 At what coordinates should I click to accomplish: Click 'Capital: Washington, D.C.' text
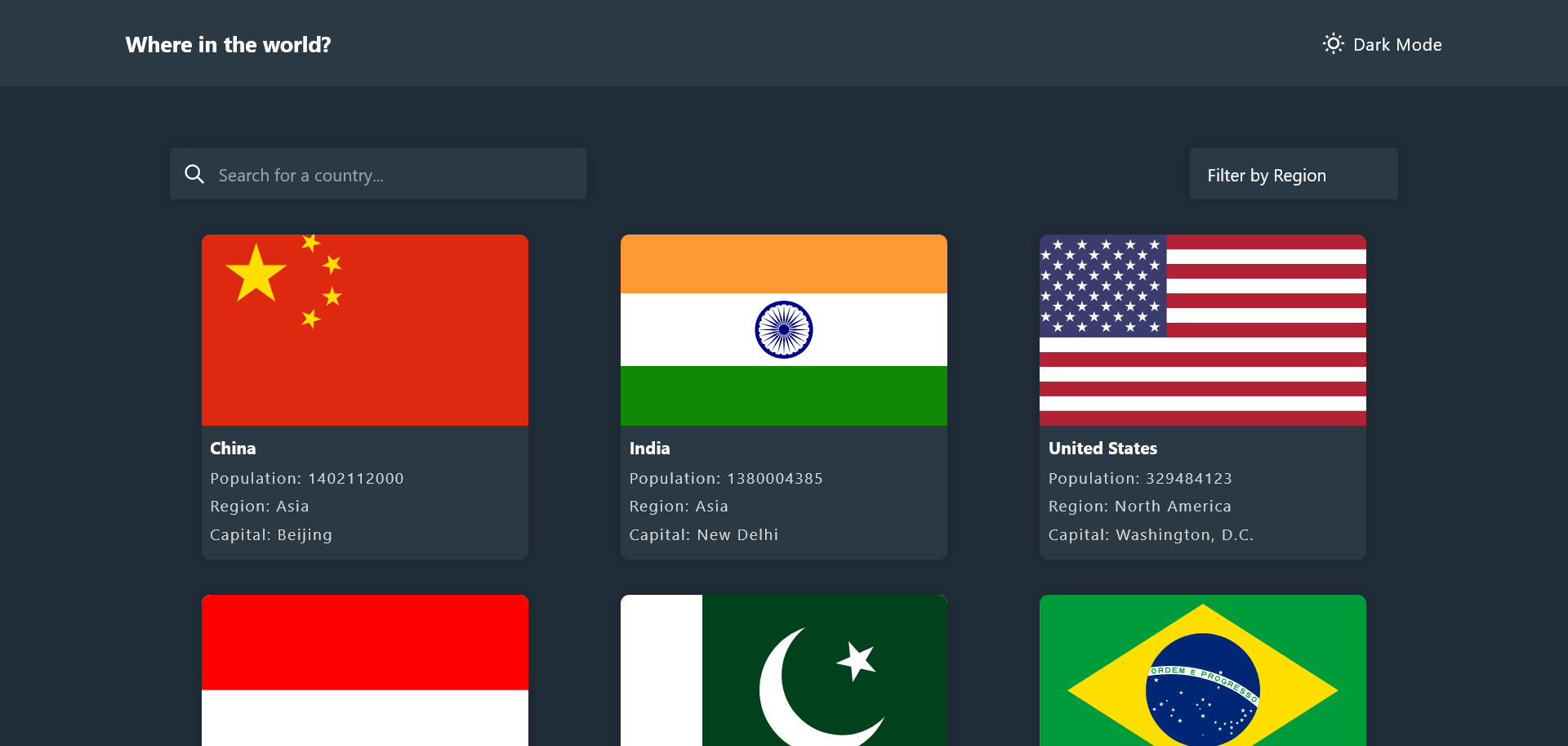(x=1151, y=535)
